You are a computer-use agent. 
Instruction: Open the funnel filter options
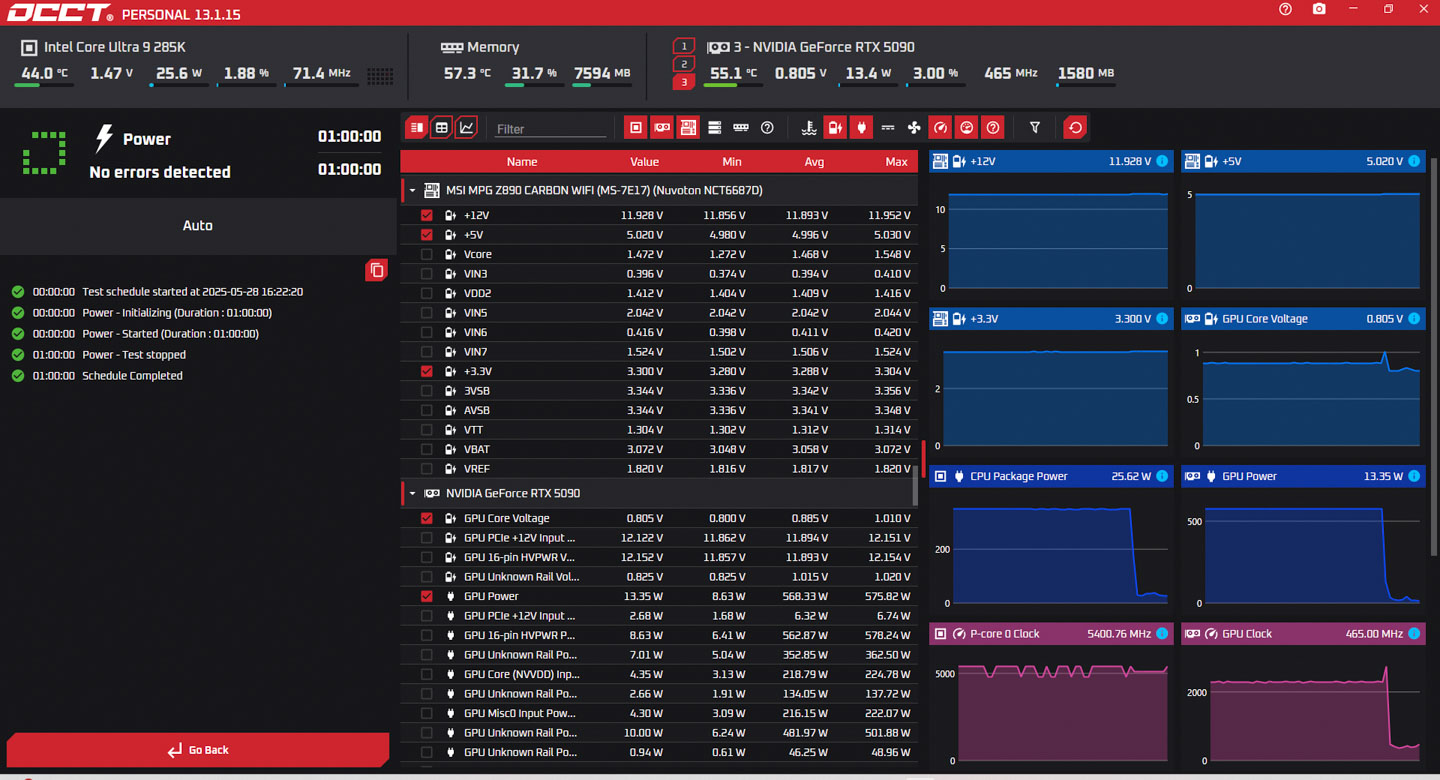pyautogui.click(x=1035, y=128)
